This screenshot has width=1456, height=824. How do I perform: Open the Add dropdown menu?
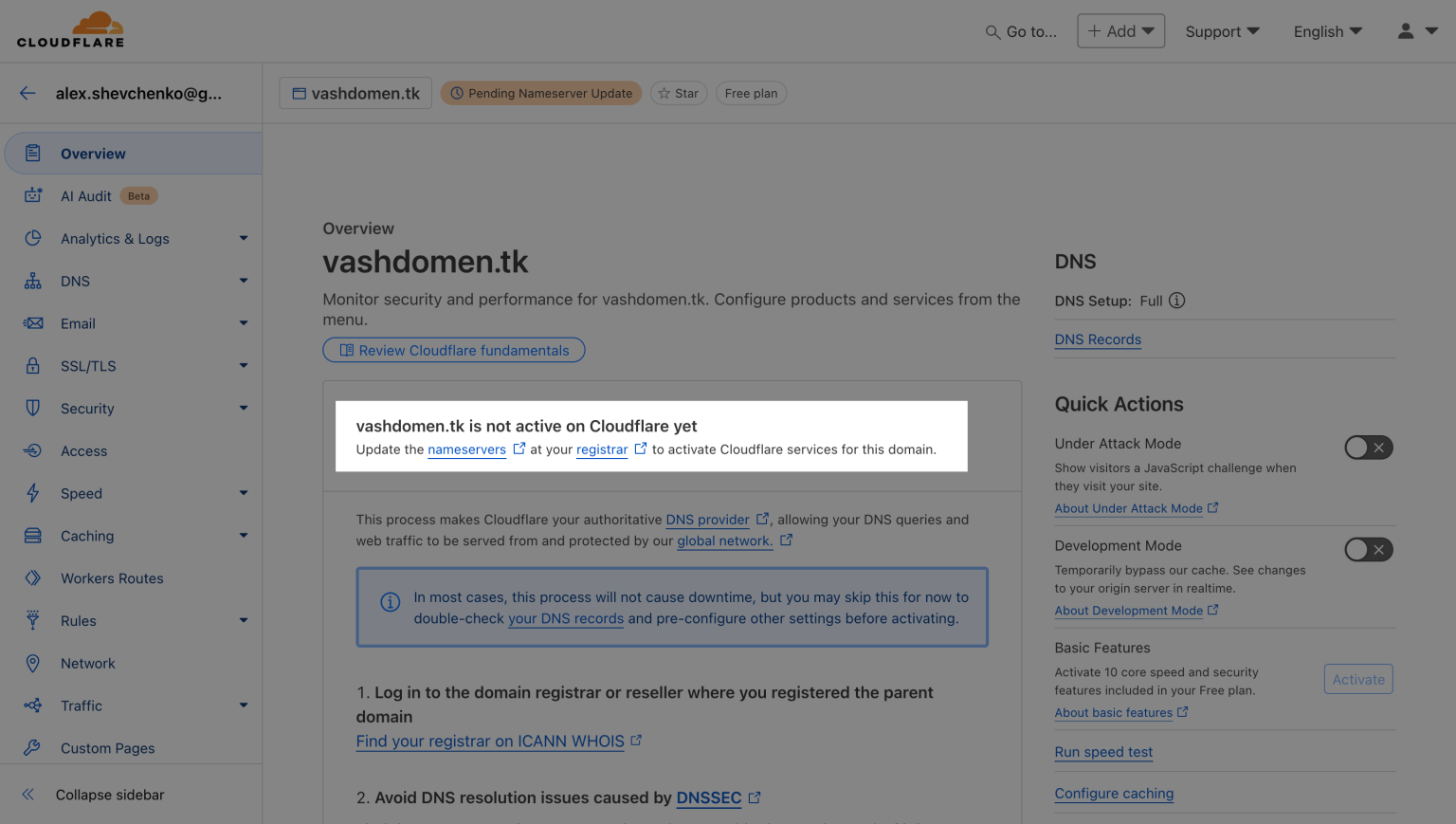click(1120, 31)
